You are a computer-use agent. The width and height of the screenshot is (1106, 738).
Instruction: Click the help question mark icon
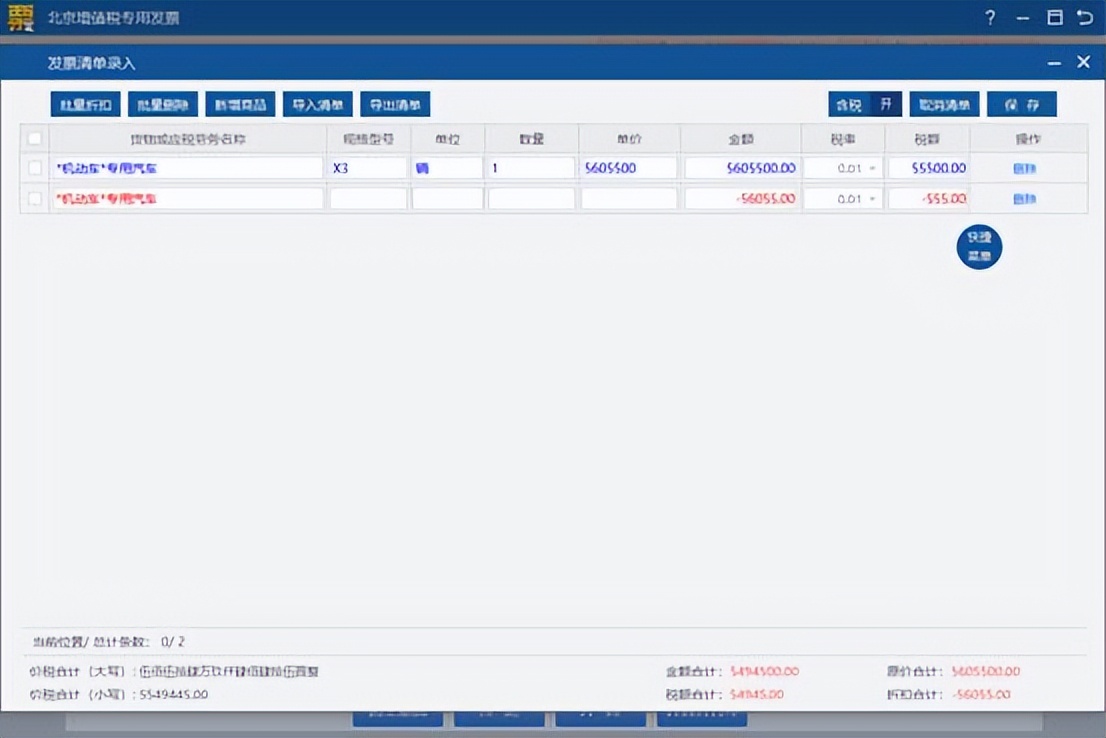[989, 17]
